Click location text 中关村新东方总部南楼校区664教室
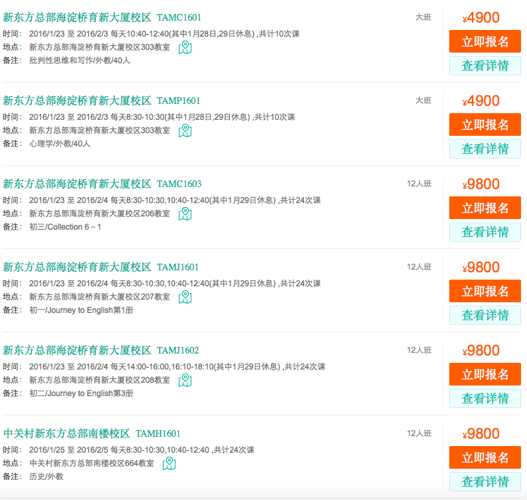This screenshot has height=500, width=527. click(92, 463)
